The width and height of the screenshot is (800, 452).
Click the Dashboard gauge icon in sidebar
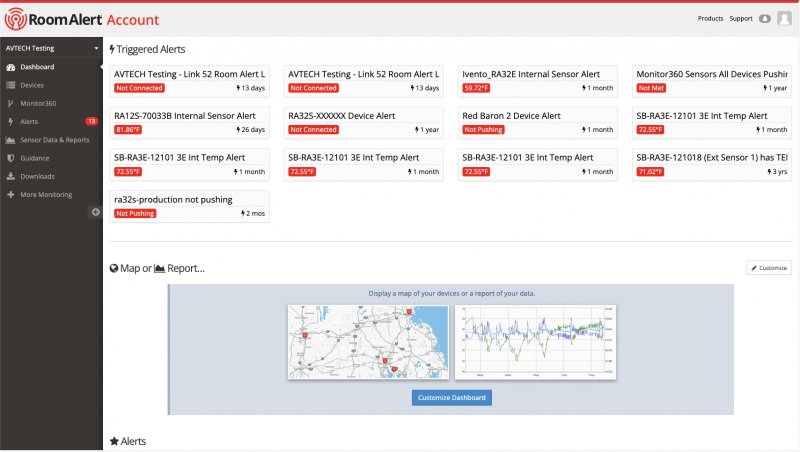pyautogui.click(x=11, y=67)
